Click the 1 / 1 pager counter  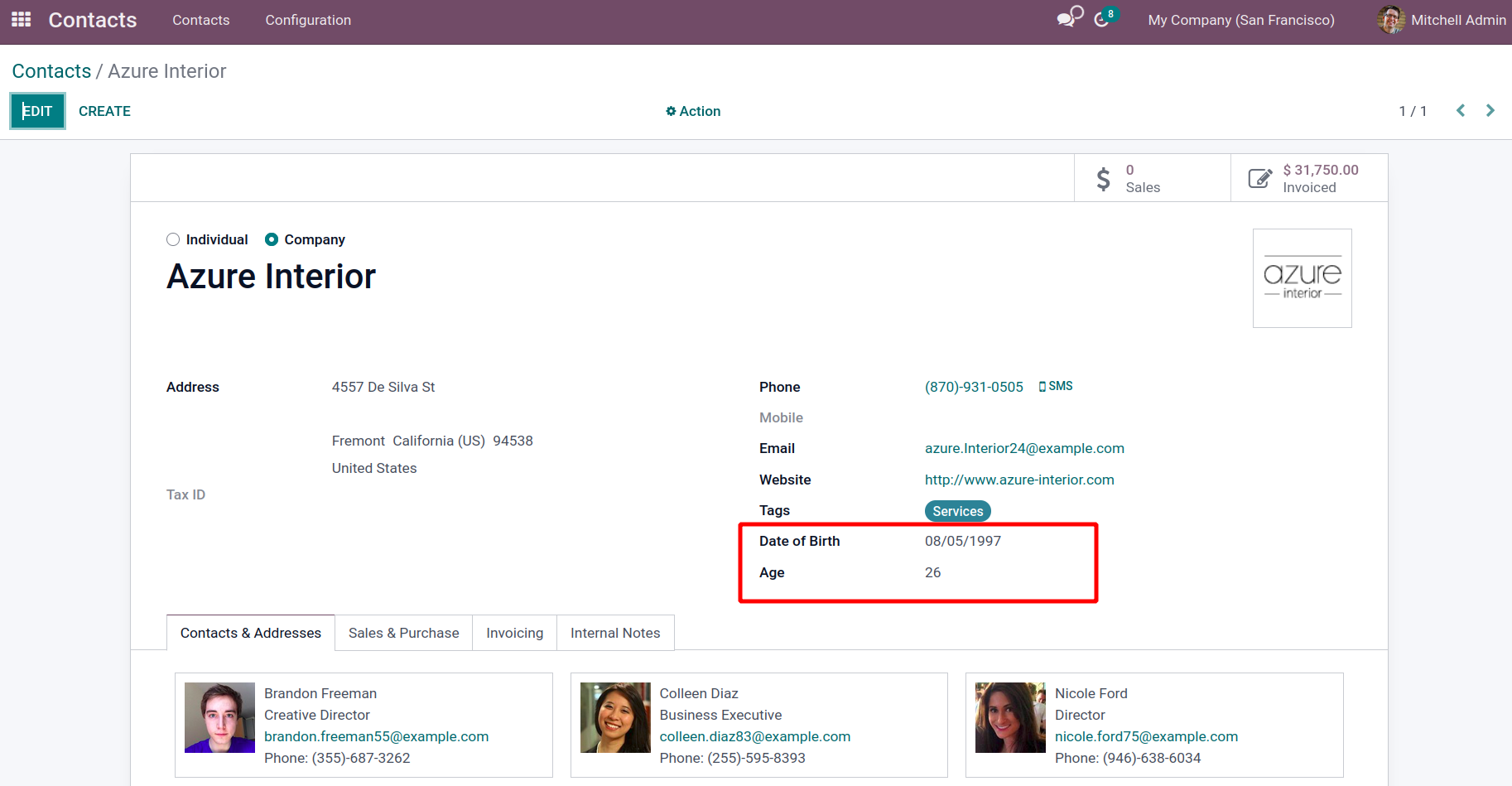(x=1413, y=111)
